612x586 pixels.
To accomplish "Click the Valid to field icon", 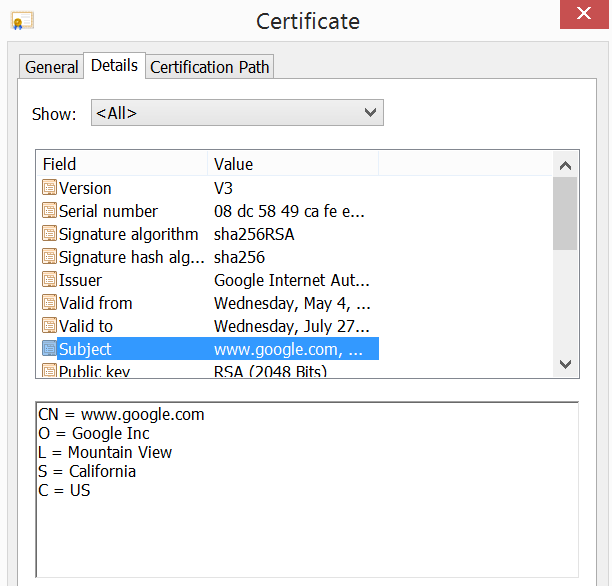I will click(x=49, y=326).
